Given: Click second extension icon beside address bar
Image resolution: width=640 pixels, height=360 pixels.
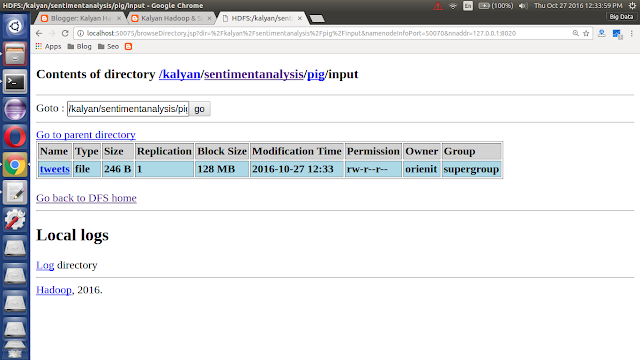Looking at the screenshot, I should 617,34.
